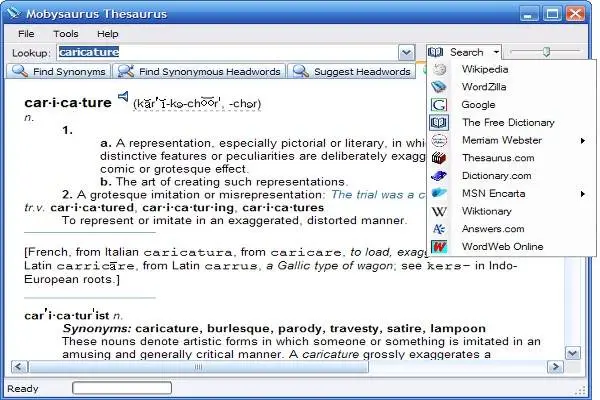Click the WordZilla icon

[439, 87]
